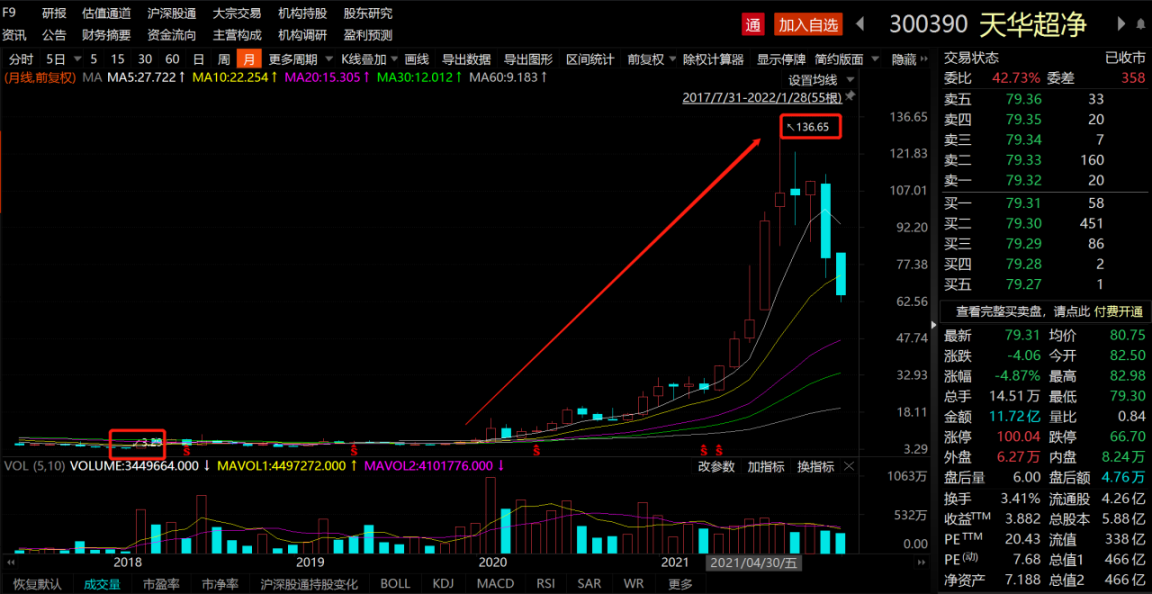The image size is (1152, 594).
Task: Click 加入自选 add to watchlist
Action: tap(808, 24)
